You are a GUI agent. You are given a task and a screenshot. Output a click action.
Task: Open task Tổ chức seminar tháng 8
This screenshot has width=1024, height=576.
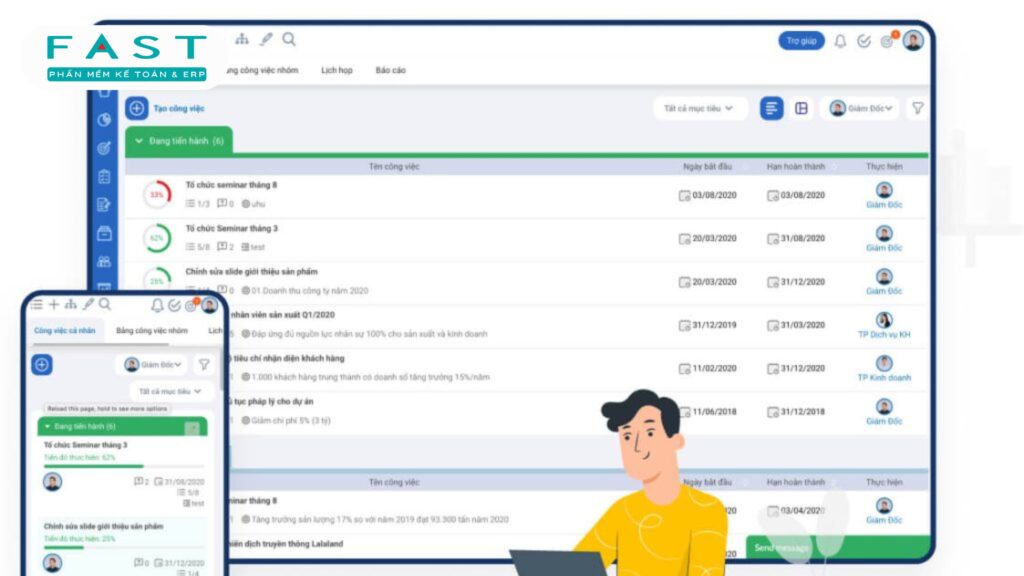[231, 185]
